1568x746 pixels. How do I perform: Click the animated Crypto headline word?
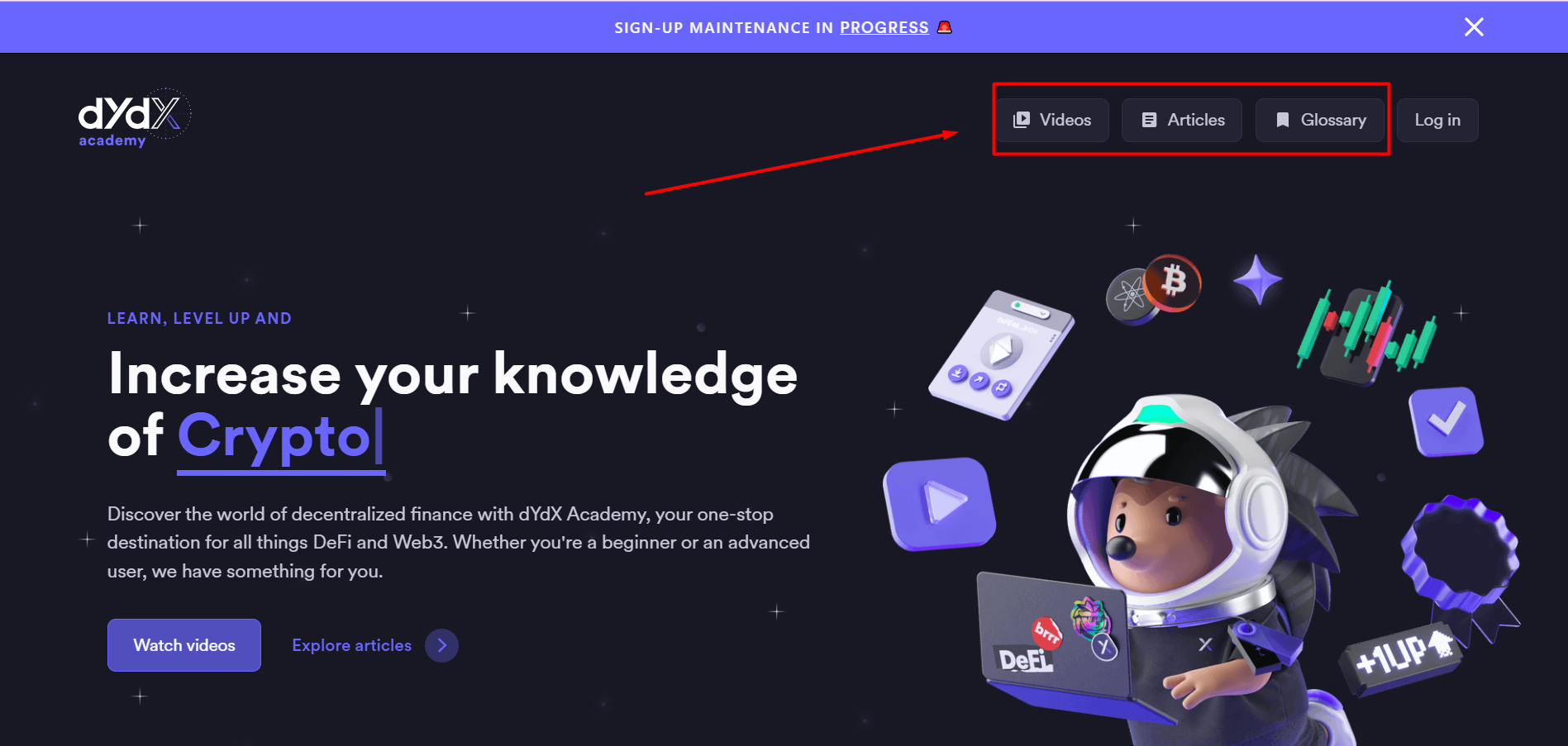[x=274, y=436]
